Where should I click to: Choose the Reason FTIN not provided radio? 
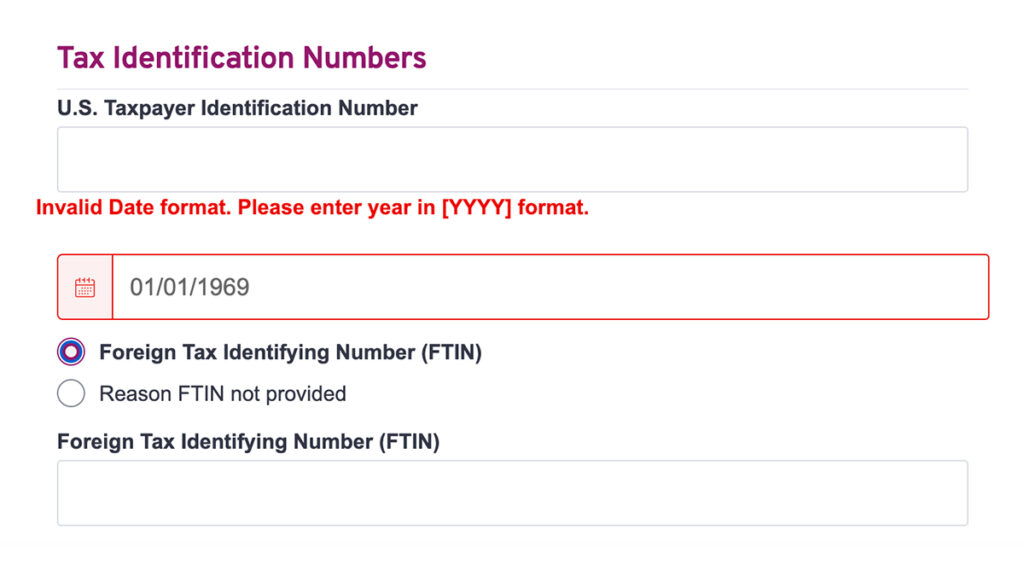(x=71, y=393)
